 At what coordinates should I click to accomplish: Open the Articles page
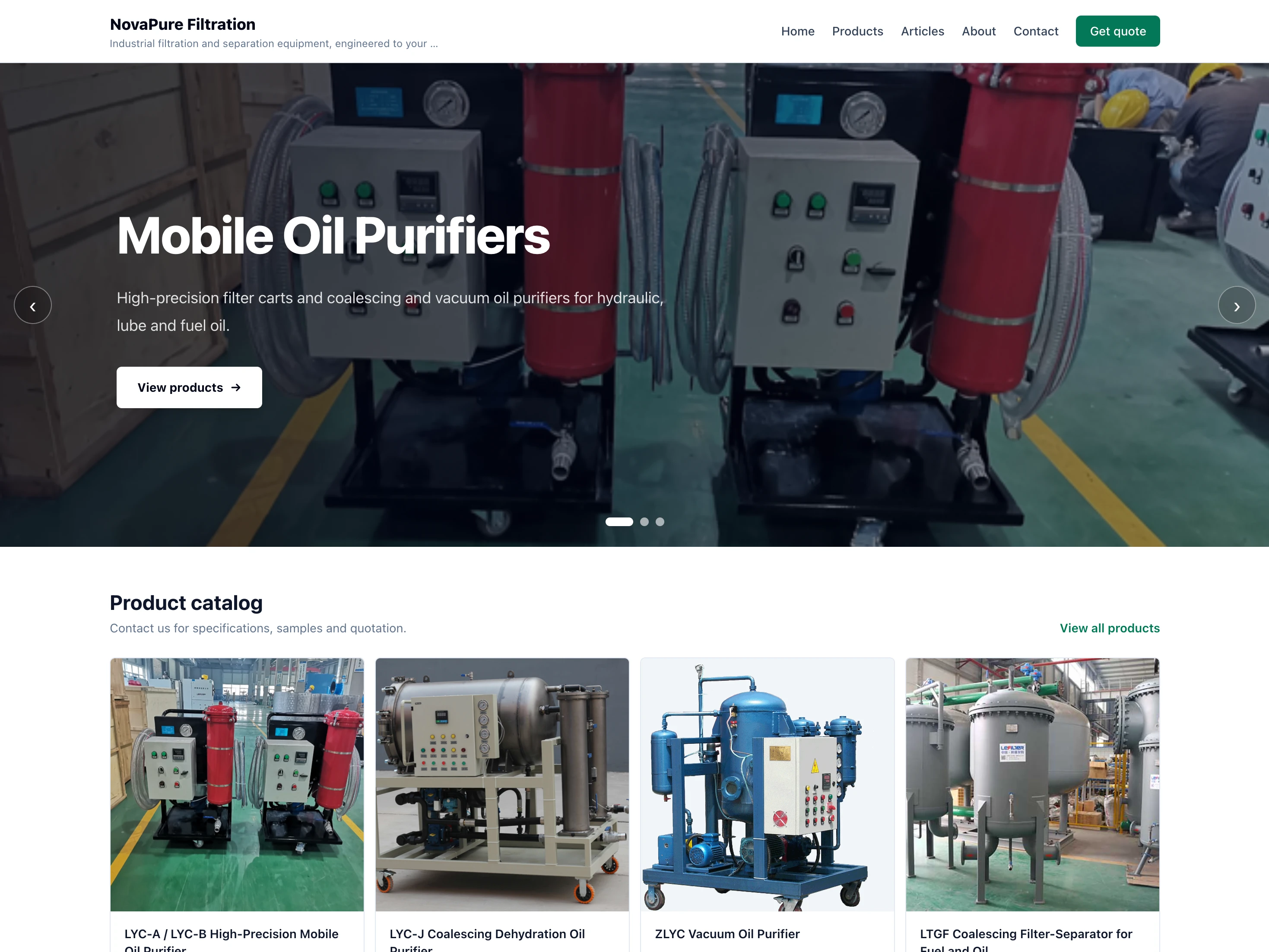pyautogui.click(x=922, y=31)
